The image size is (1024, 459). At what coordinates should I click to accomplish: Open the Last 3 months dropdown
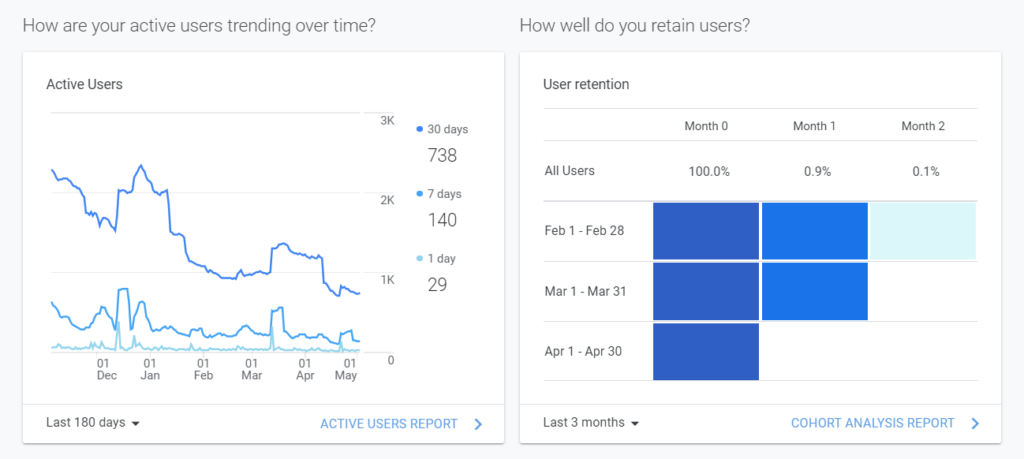(x=591, y=423)
